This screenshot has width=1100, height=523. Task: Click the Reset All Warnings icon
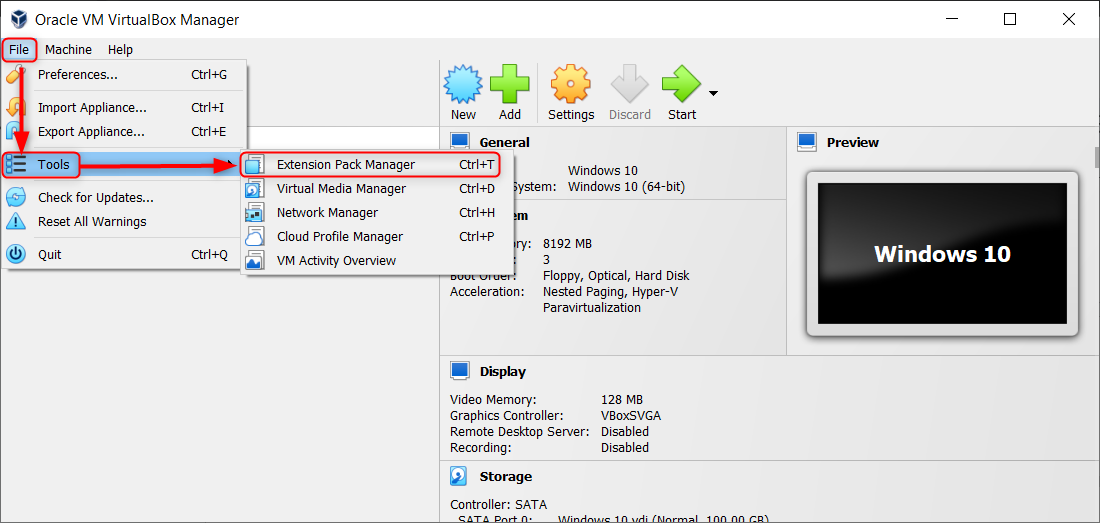click(x=15, y=222)
